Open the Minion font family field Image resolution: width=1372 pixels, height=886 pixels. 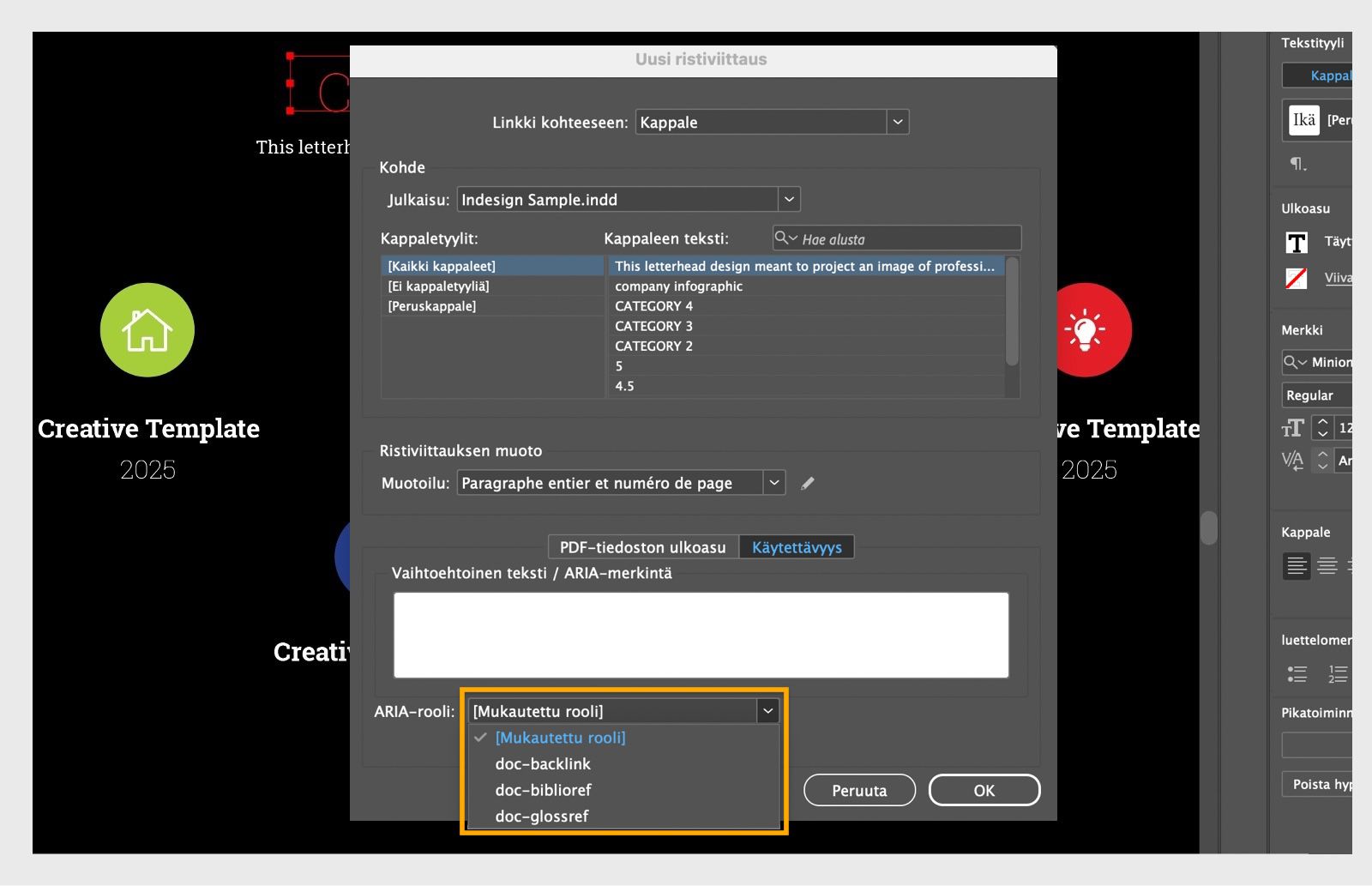click(x=1317, y=363)
